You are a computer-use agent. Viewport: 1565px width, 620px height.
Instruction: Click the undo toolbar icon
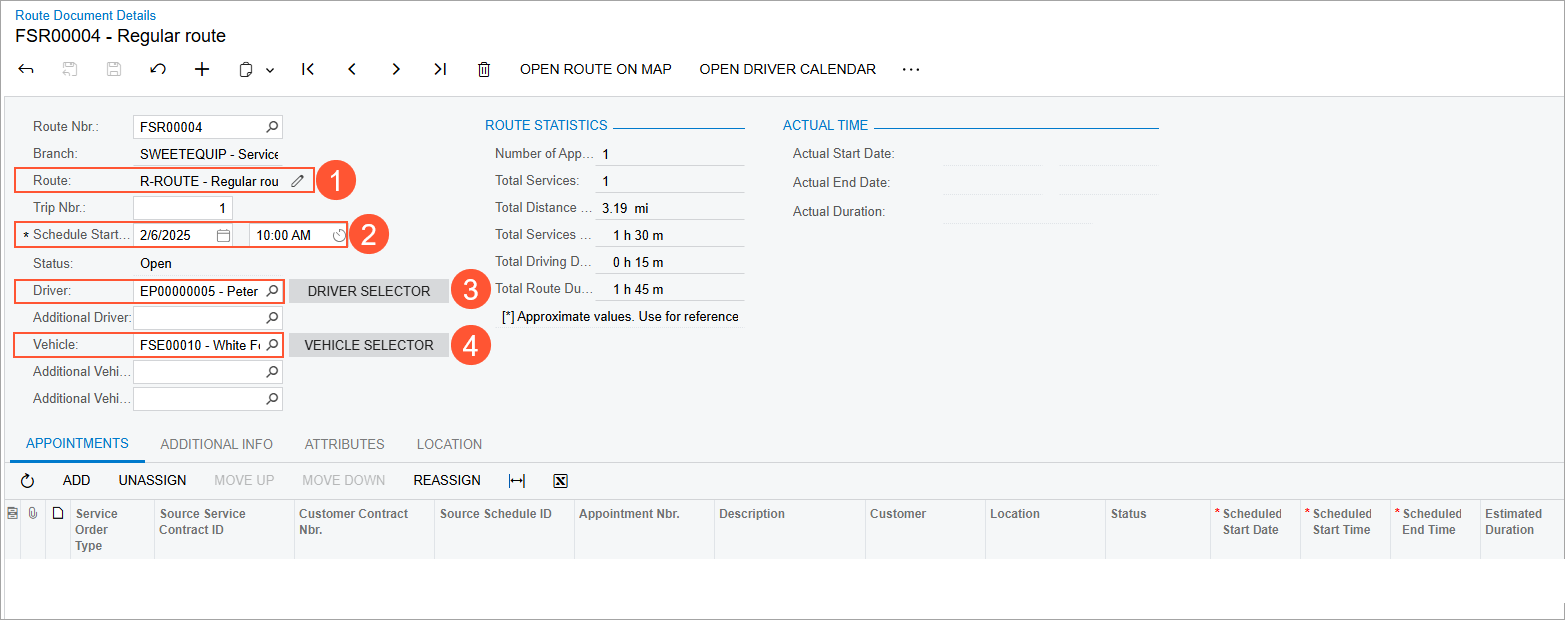pos(157,69)
